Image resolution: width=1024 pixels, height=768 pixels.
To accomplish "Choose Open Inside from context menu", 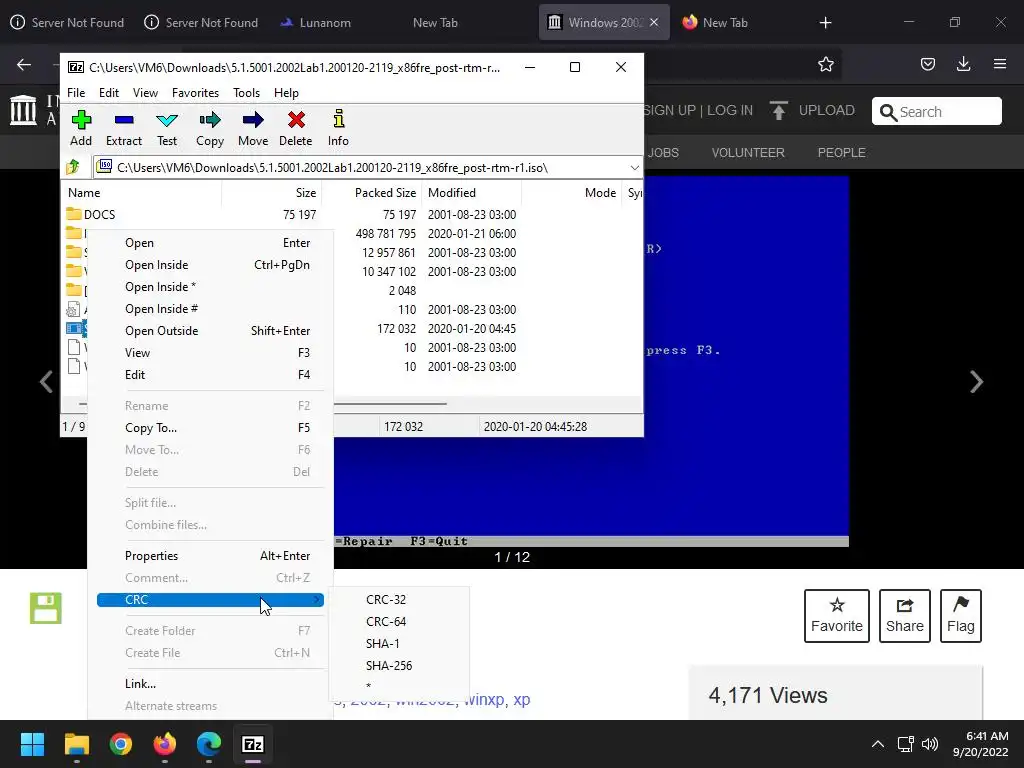I will click(x=210, y=264).
